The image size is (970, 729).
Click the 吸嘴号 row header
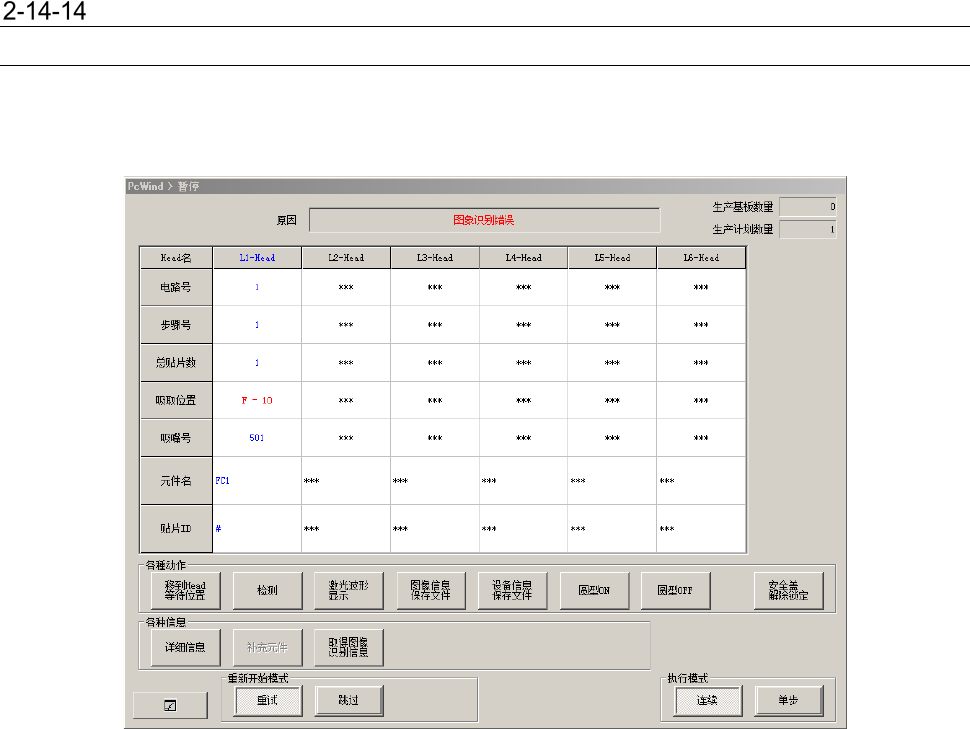176,438
